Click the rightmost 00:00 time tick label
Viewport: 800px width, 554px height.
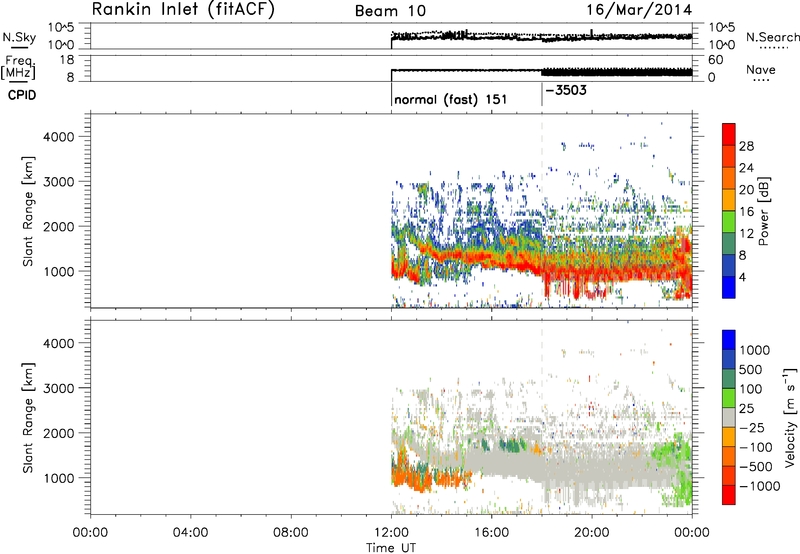point(692,533)
